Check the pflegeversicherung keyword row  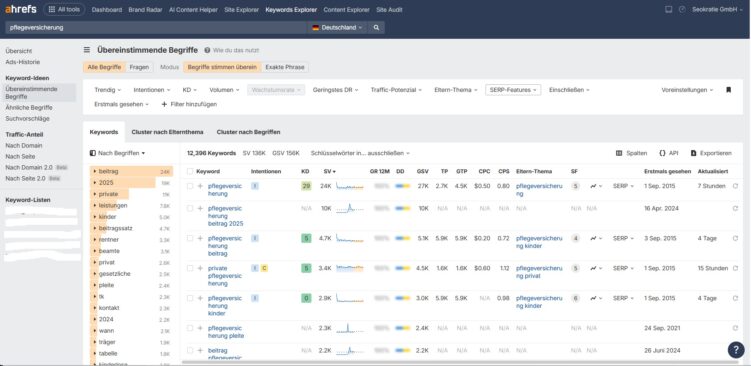[x=190, y=186]
